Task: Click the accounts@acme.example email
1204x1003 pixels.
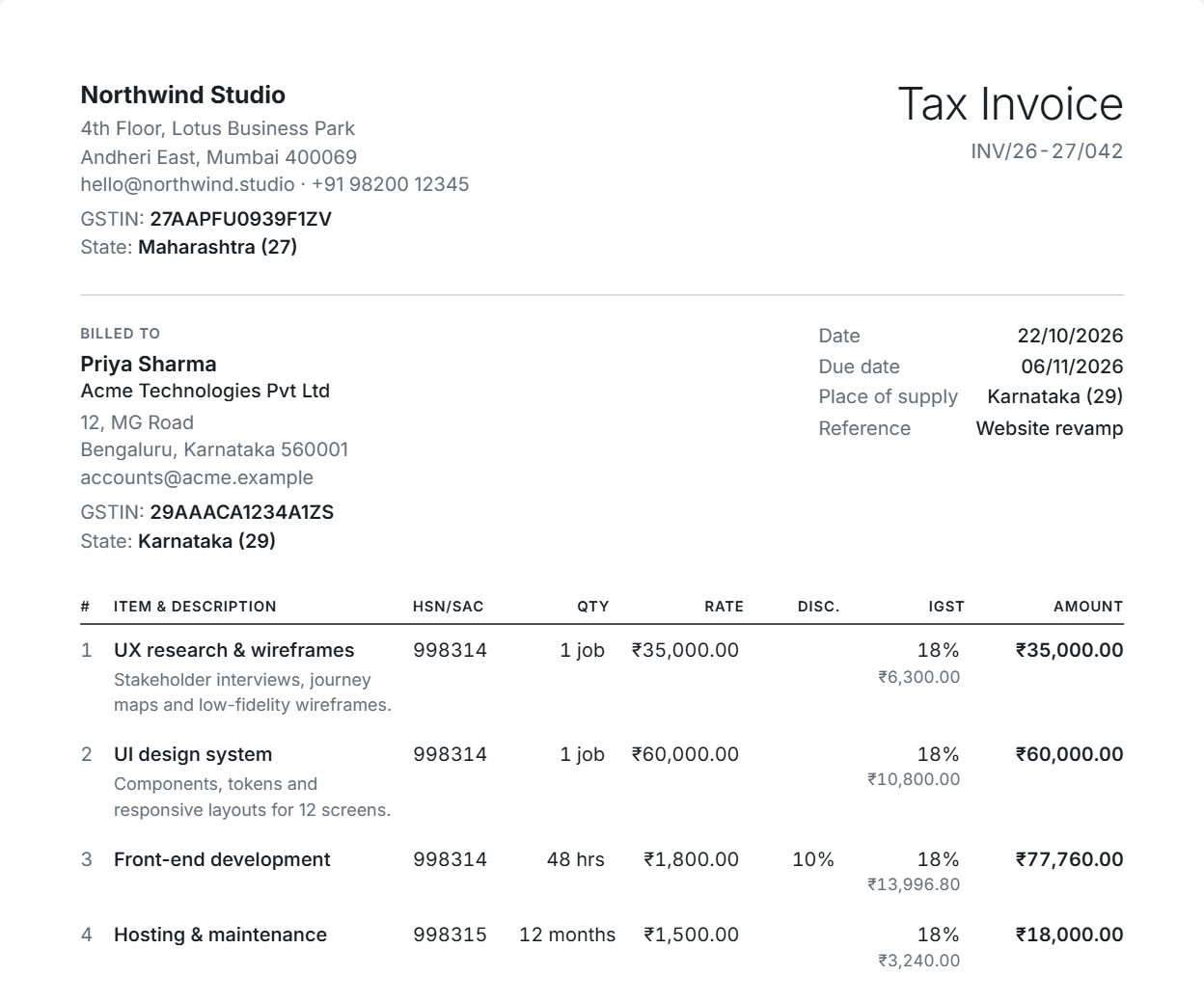Action: pyautogui.click(x=197, y=477)
